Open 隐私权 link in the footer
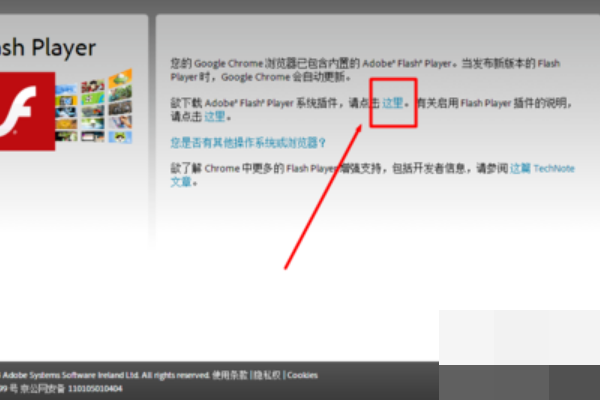This screenshot has width=600, height=400. click(x=267, y=375)
